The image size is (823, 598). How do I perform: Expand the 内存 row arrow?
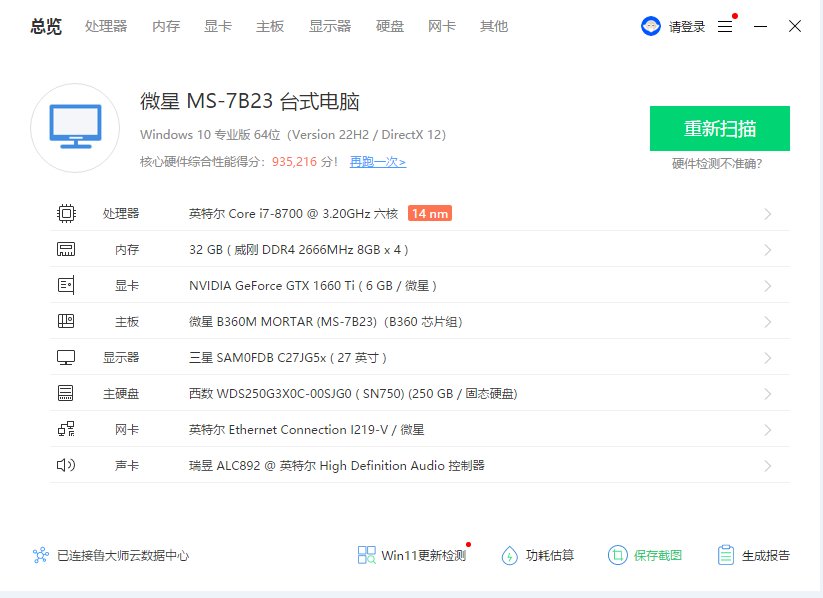(768, 250)
